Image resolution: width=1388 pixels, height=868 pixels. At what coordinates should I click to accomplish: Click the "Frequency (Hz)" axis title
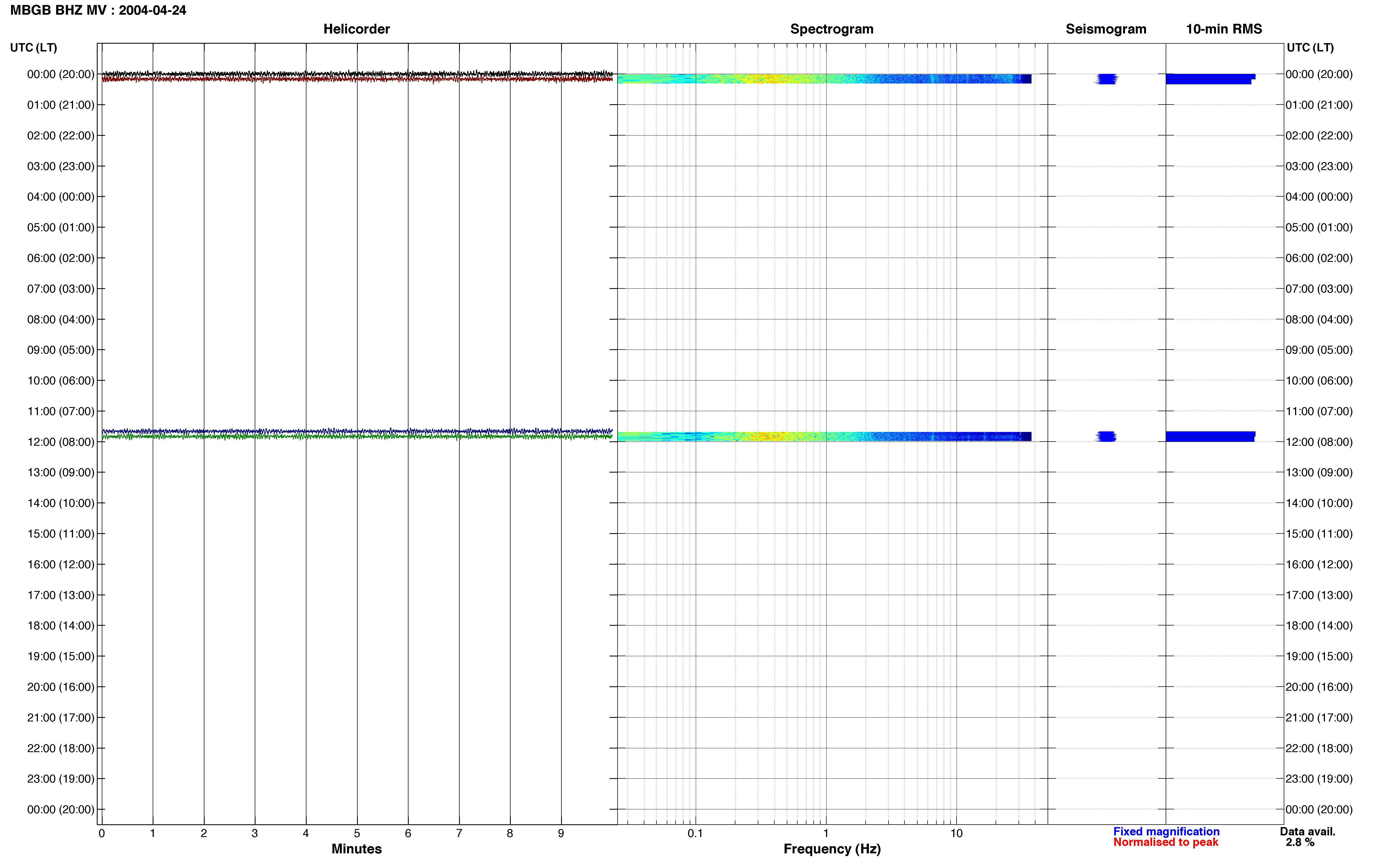click(832, 849)
